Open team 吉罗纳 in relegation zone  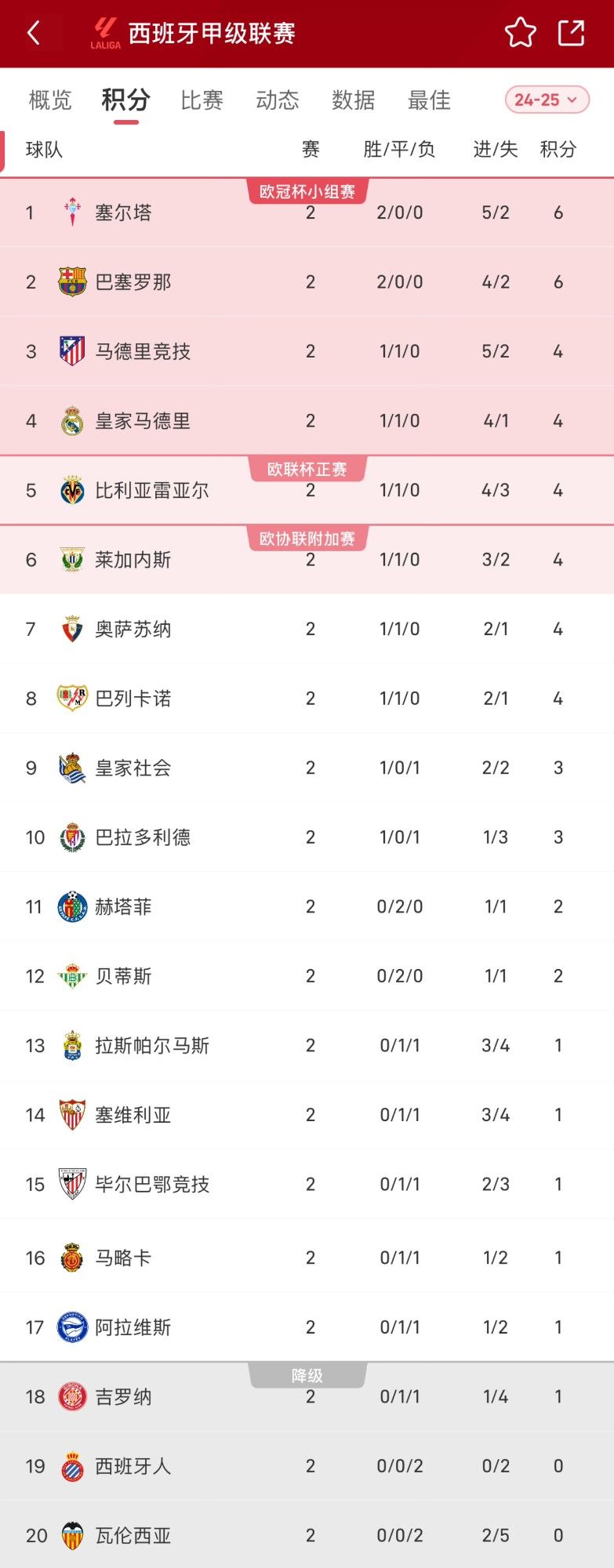click(x=123, y=1396)
